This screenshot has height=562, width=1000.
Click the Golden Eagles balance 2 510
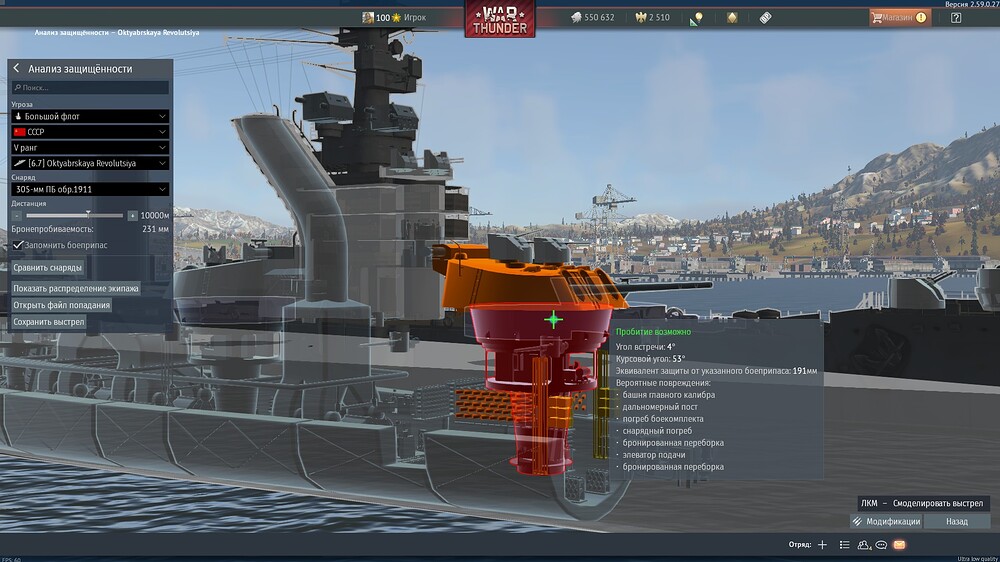coord(652,17)
